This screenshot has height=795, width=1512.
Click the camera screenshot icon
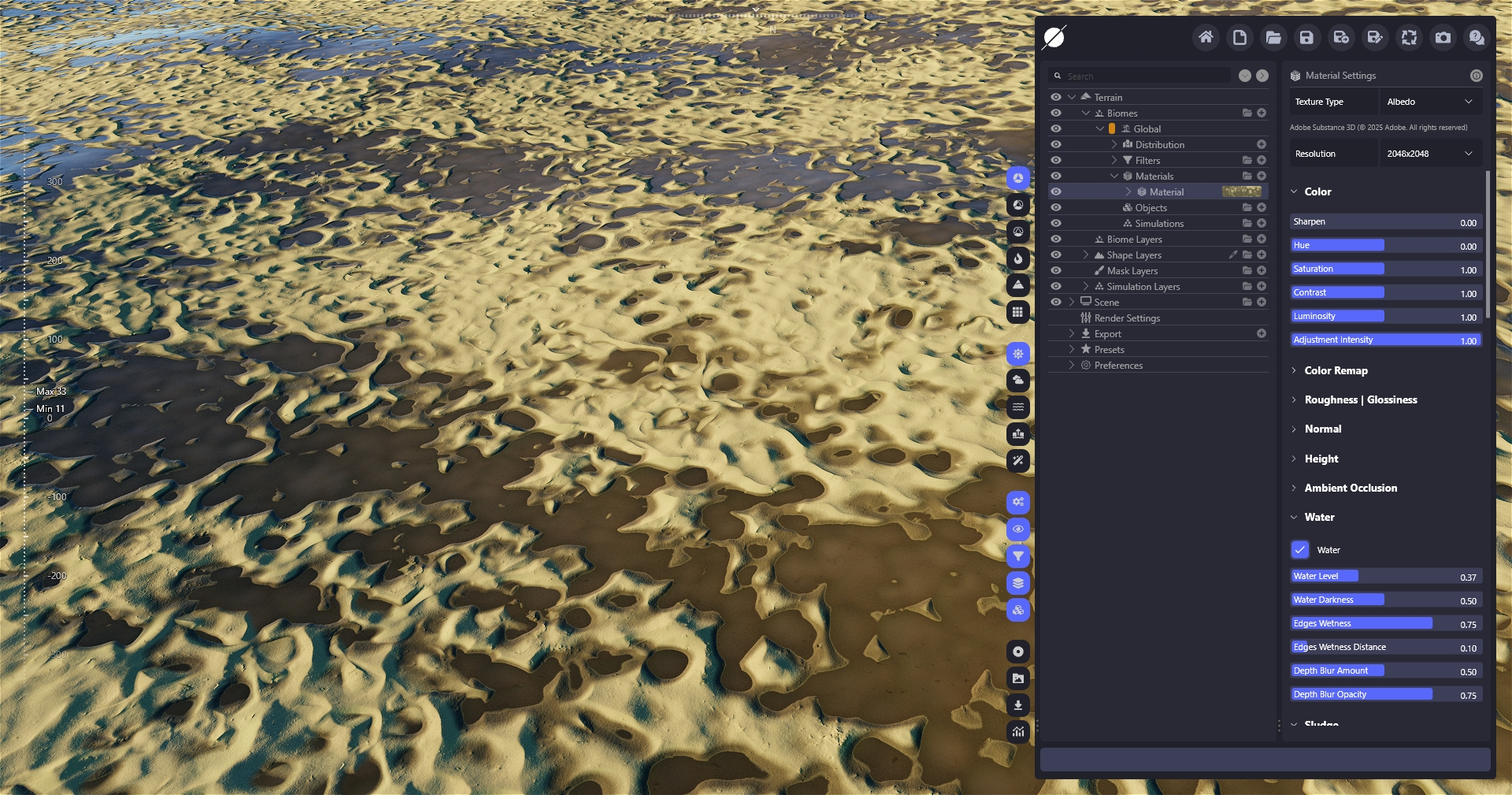1443,37
